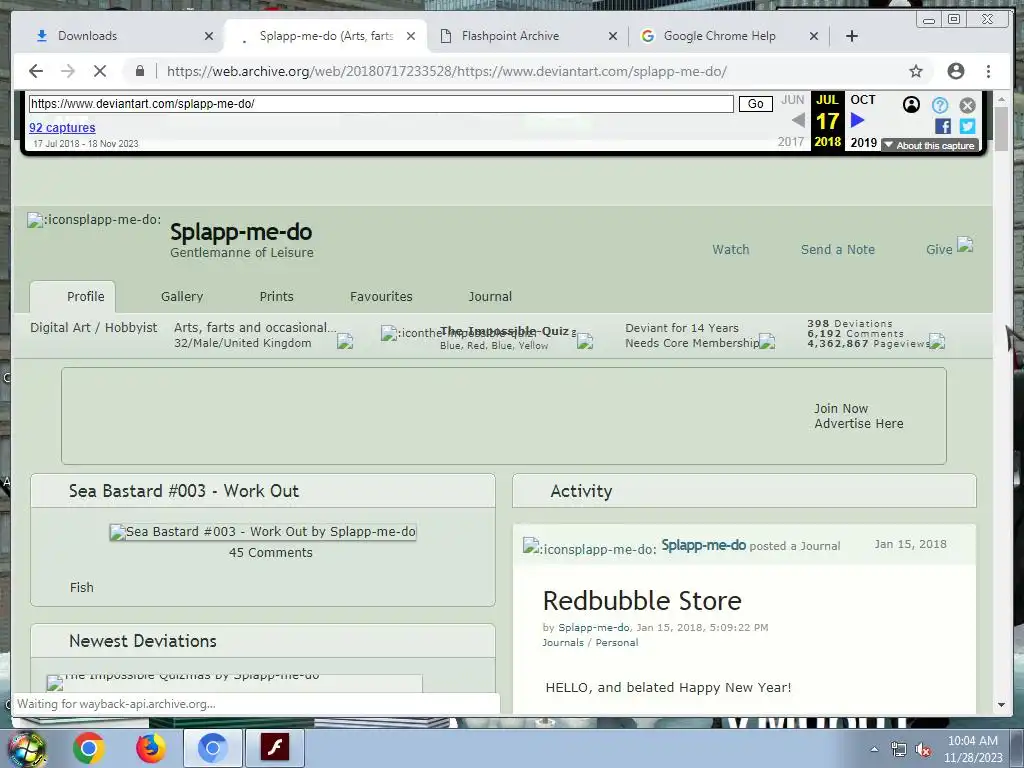Open the Gallery tab
Screen dimensions: 1024x768
point(182,296)
